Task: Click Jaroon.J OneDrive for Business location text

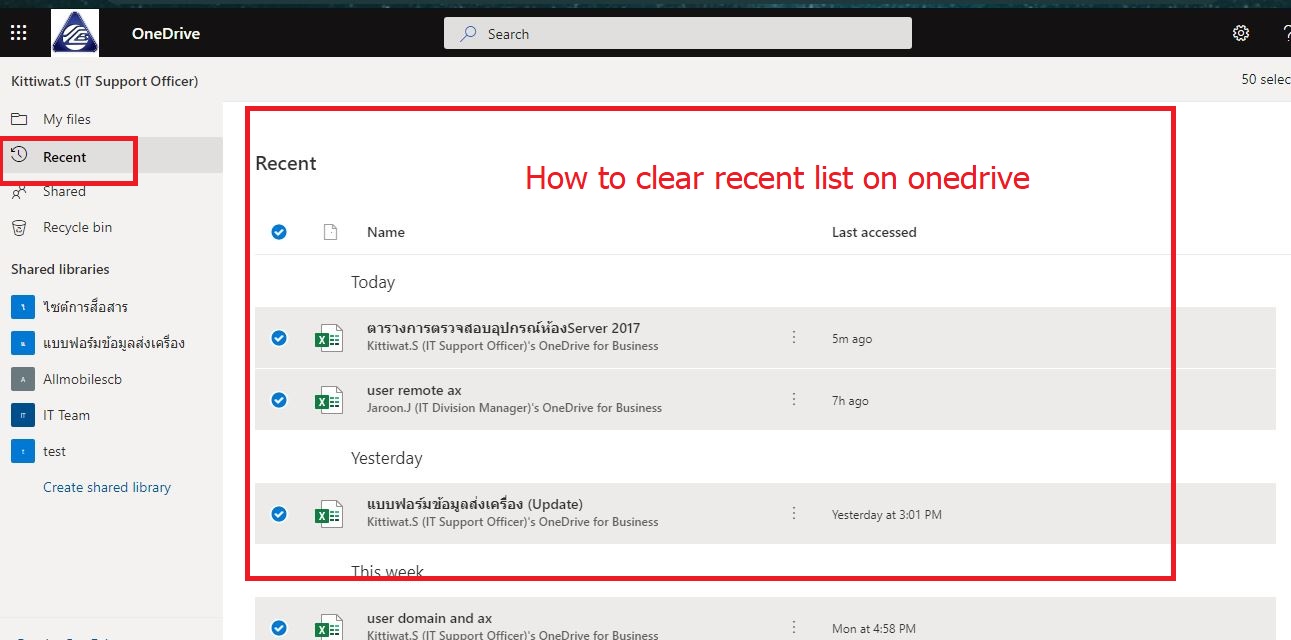Action: tap(514, 407)
